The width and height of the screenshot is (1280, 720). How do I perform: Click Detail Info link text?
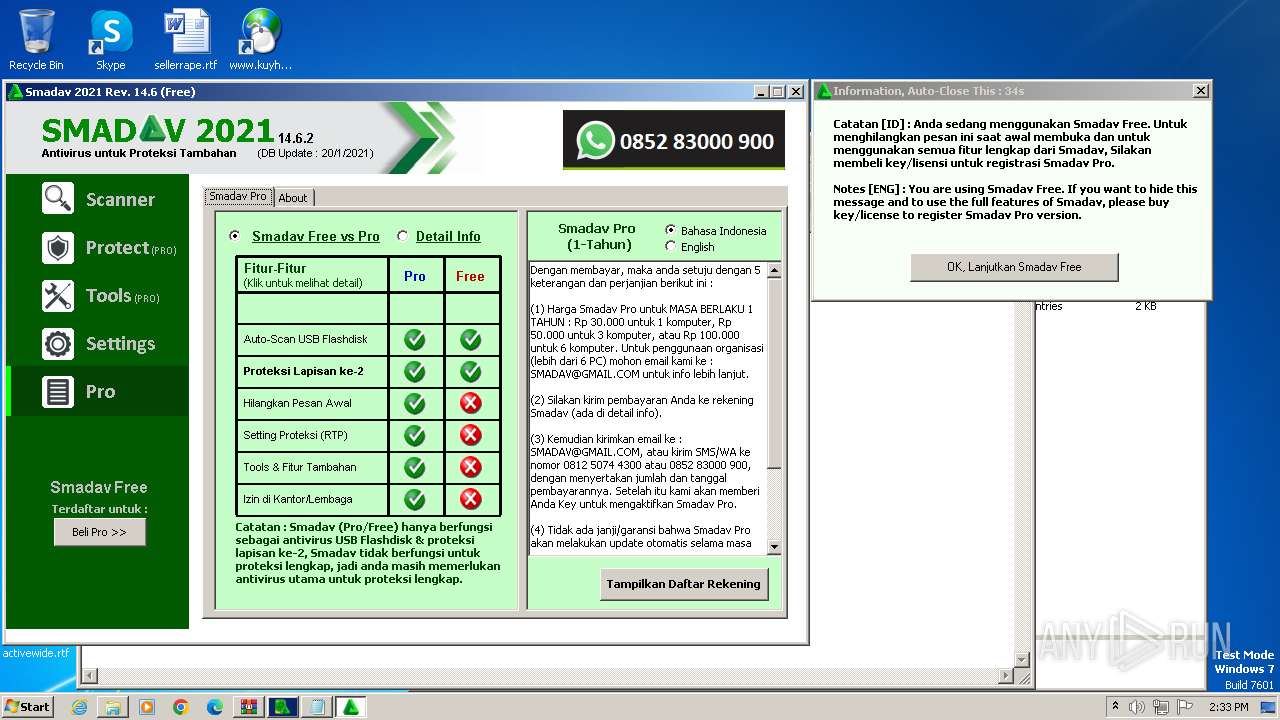point(448,236)
